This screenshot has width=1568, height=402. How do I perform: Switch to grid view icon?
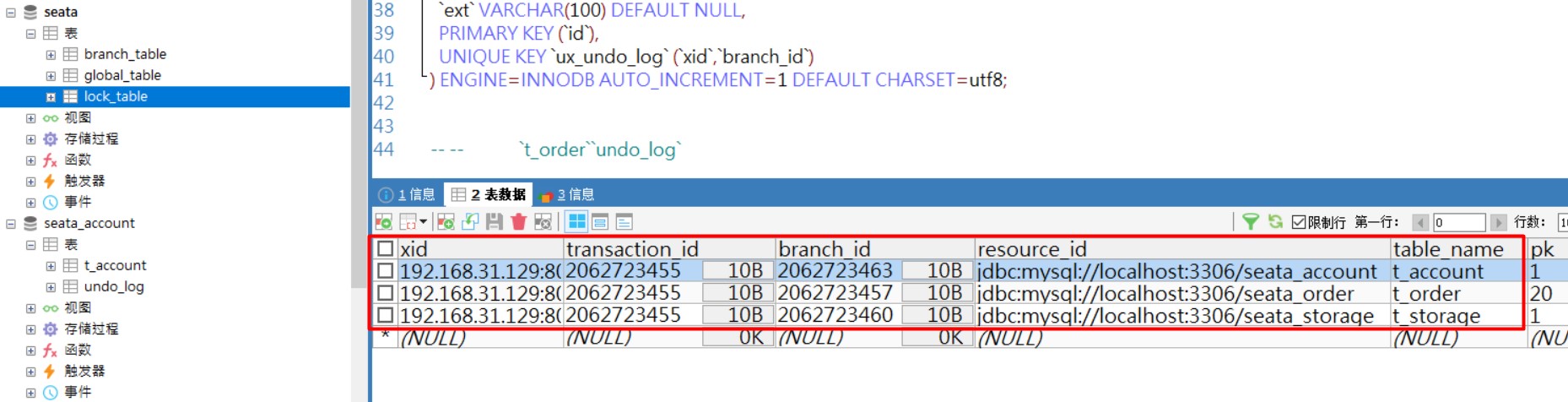[577, 221]
